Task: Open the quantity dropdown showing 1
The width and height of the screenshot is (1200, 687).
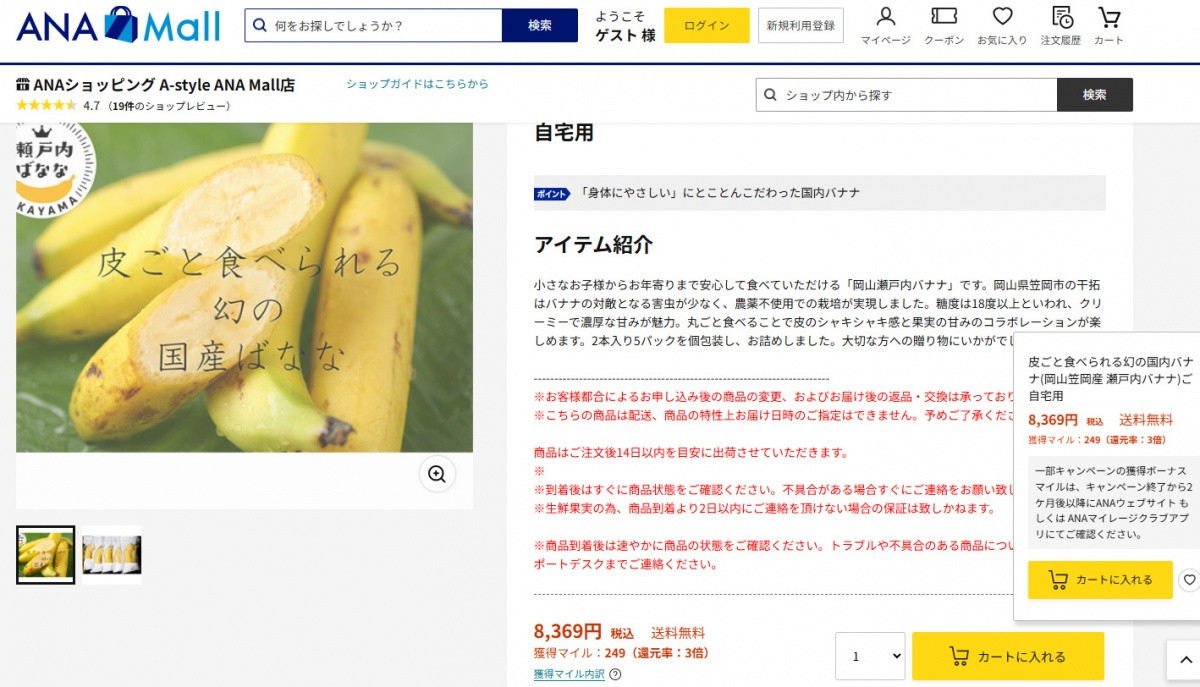Action: click(x=870, y=657)
